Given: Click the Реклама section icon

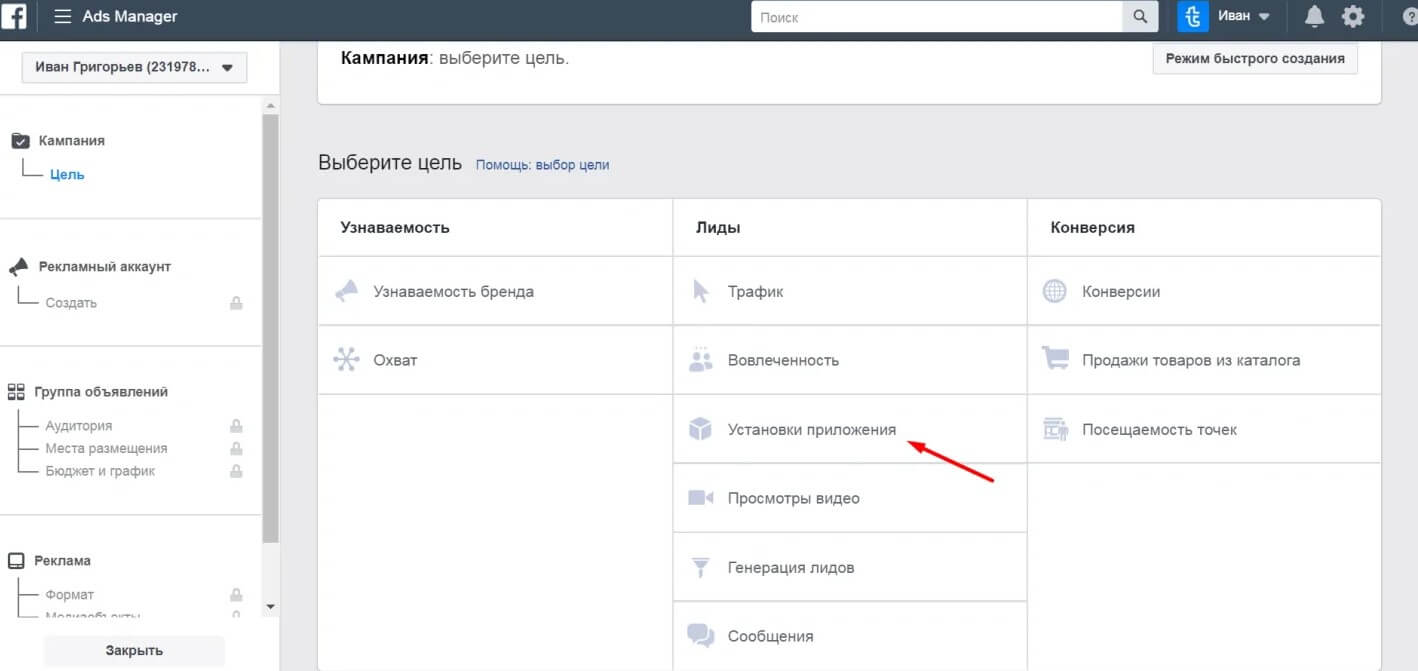Looking at the screenshot, I should (x=16, y=561).
